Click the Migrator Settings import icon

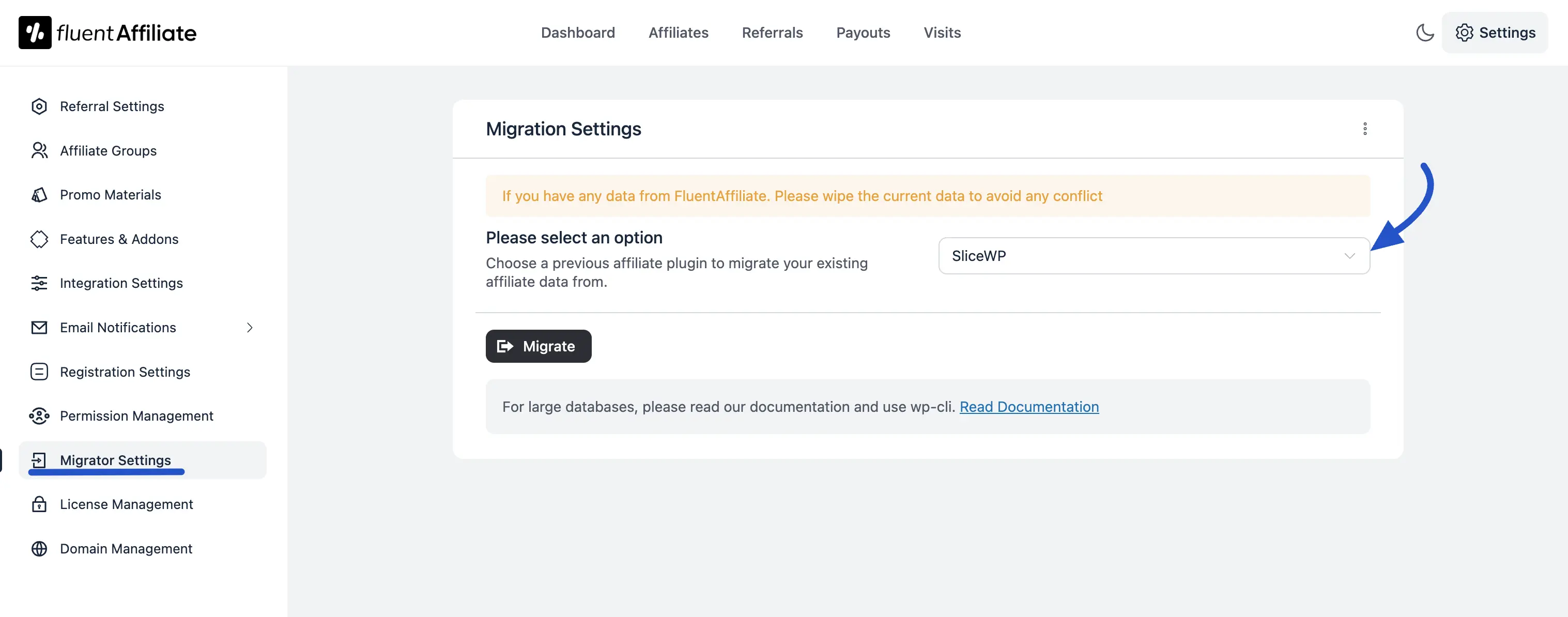coord(39,460)
